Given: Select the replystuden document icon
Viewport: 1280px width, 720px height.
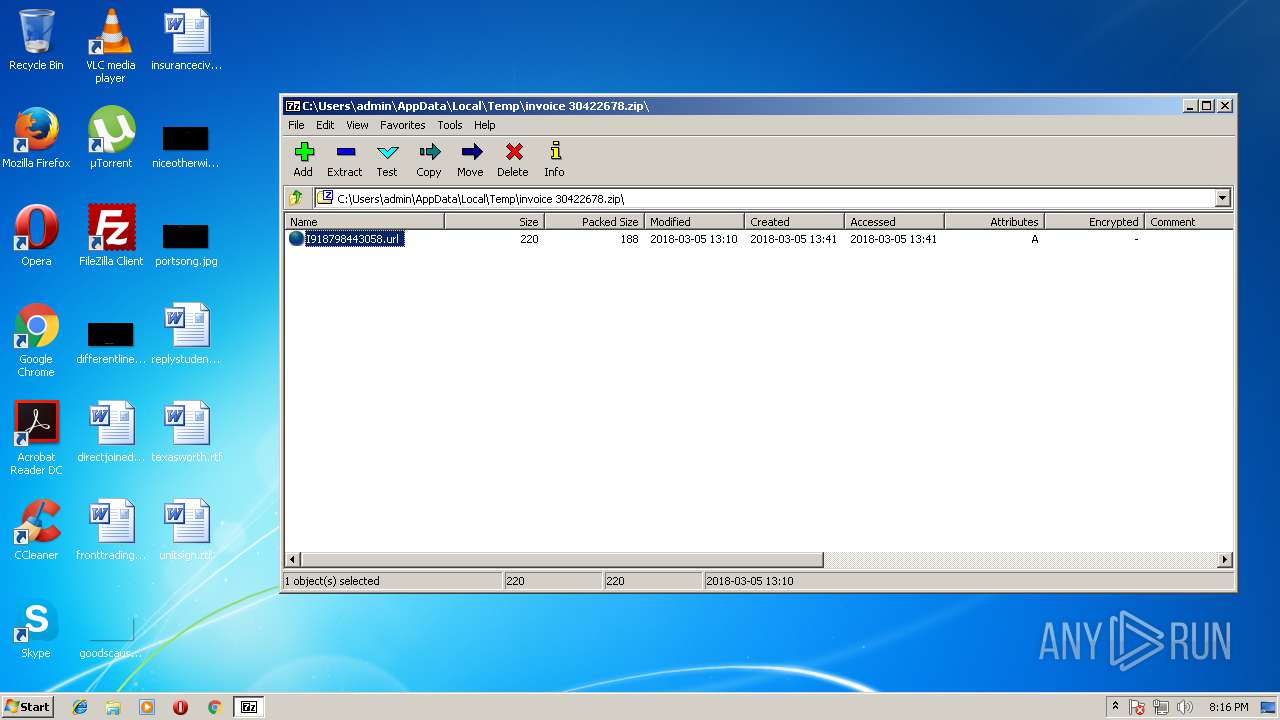Looking at the screenshot, I should 186,334.
